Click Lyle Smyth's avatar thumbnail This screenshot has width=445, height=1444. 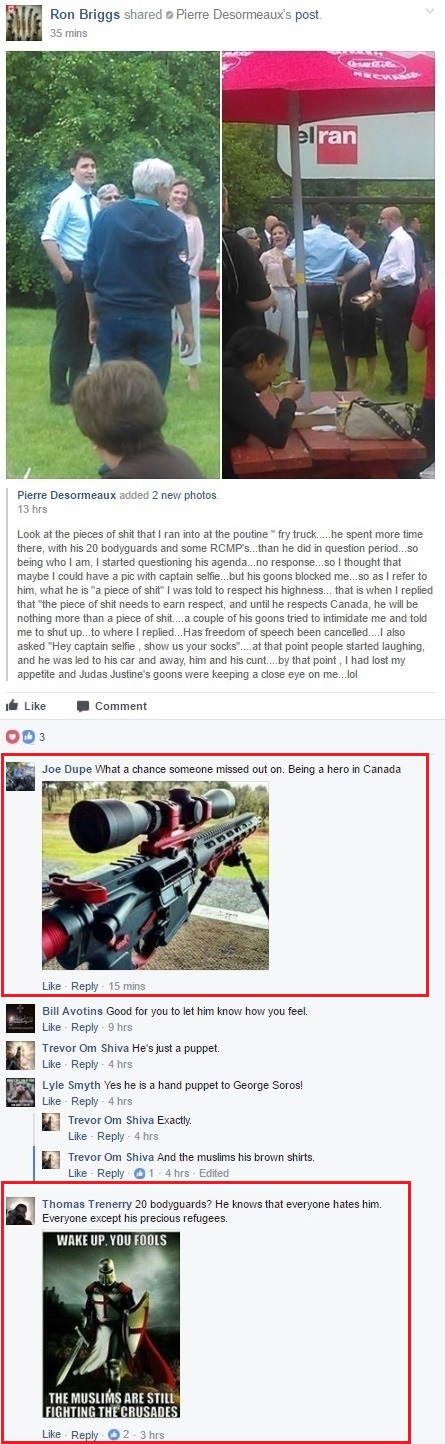(x=20, y=1092)
